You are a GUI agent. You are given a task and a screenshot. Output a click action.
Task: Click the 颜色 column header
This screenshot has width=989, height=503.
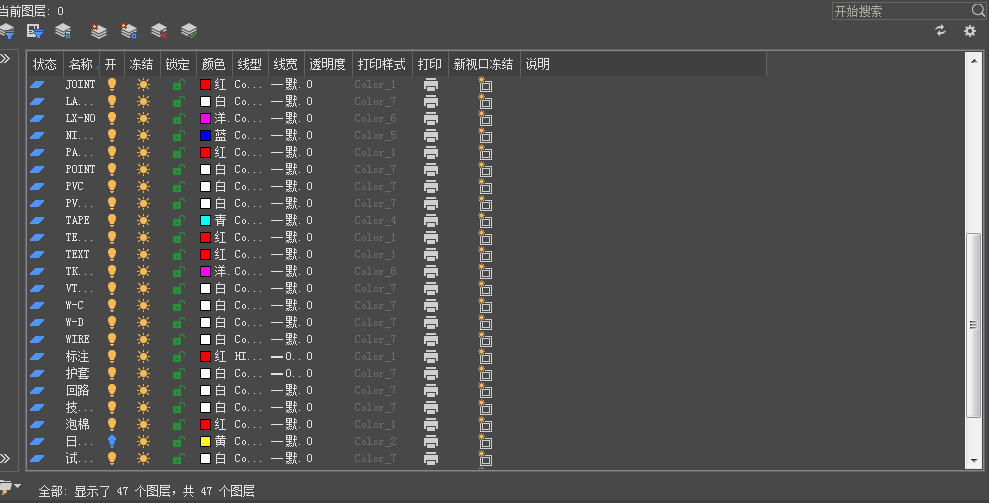click(214, 64)
